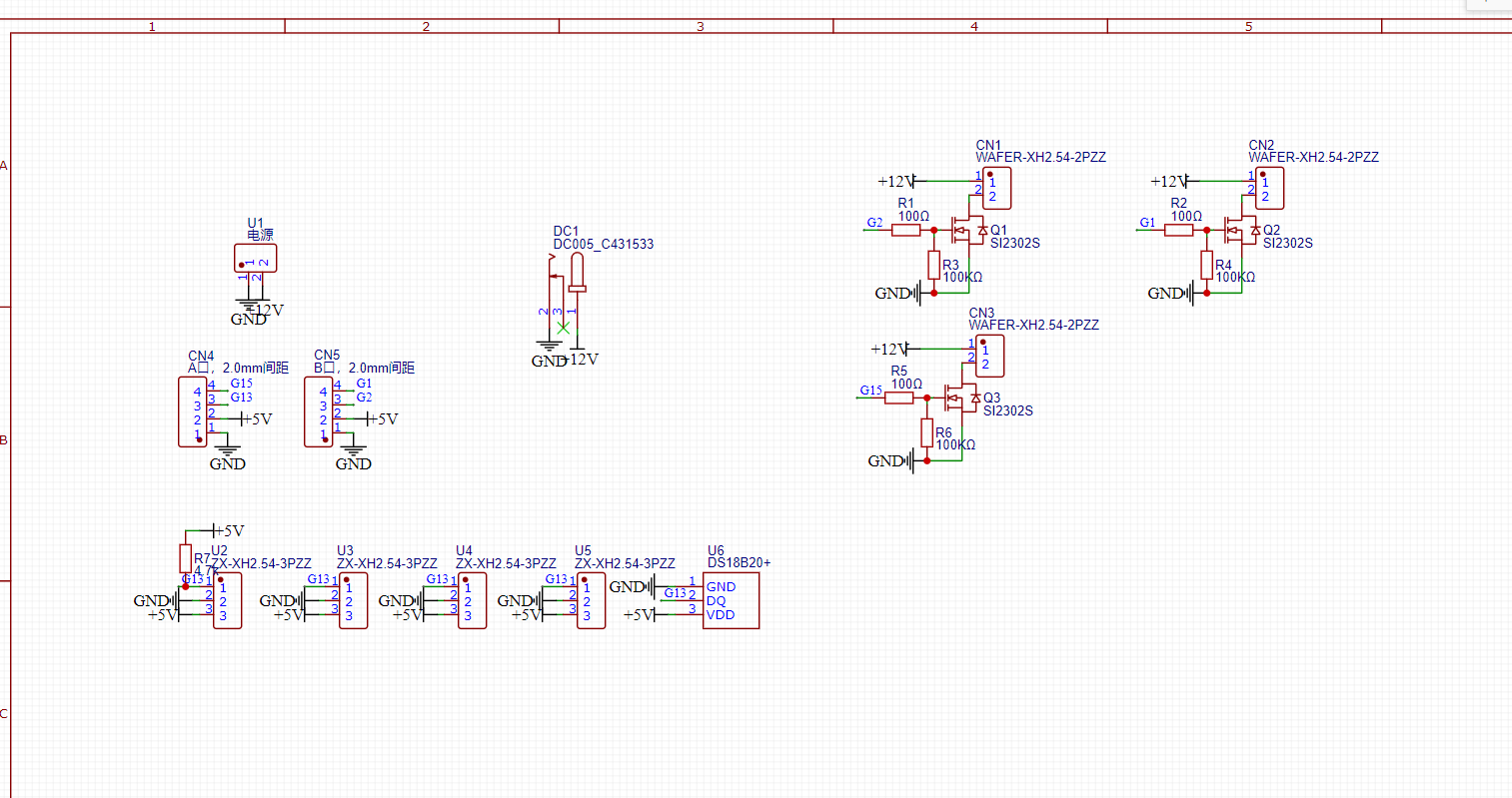Select the U6 DS18B20+ sensor block

[731, 600]
